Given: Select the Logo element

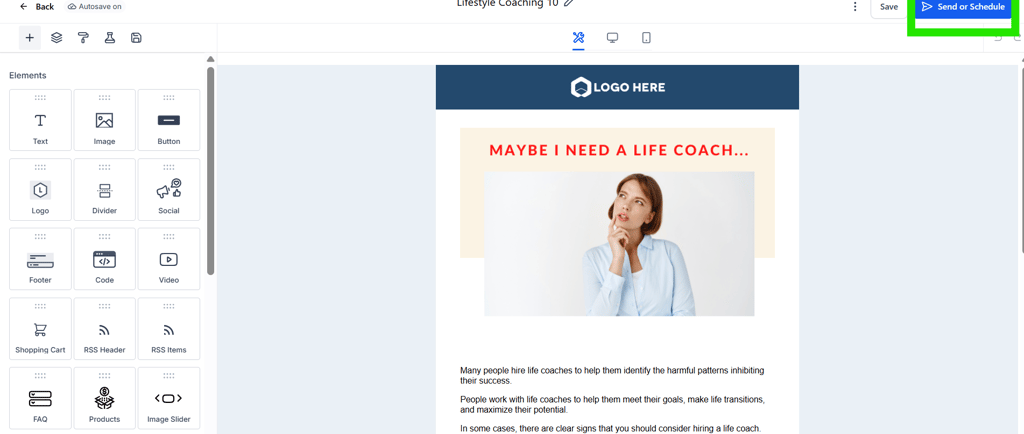Looking at the screenshot, I should 40,189.
